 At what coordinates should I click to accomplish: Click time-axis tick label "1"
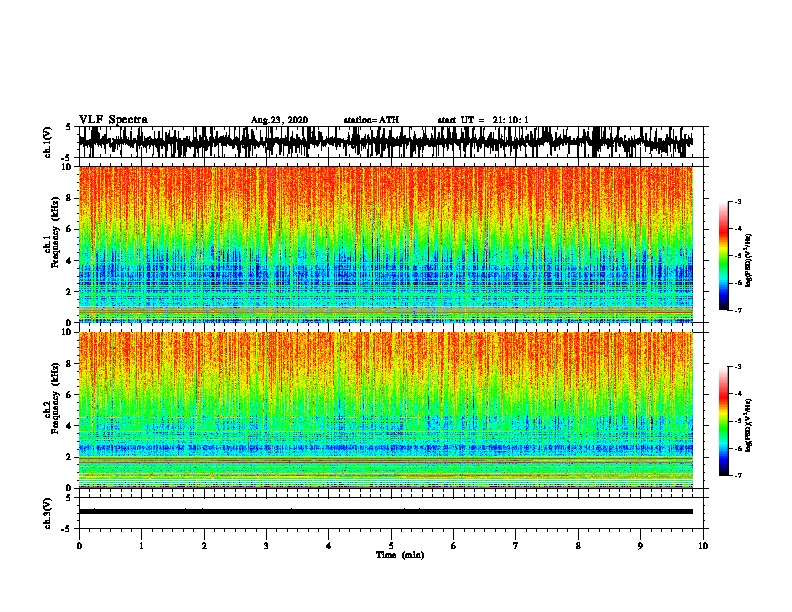click(141, 546)
